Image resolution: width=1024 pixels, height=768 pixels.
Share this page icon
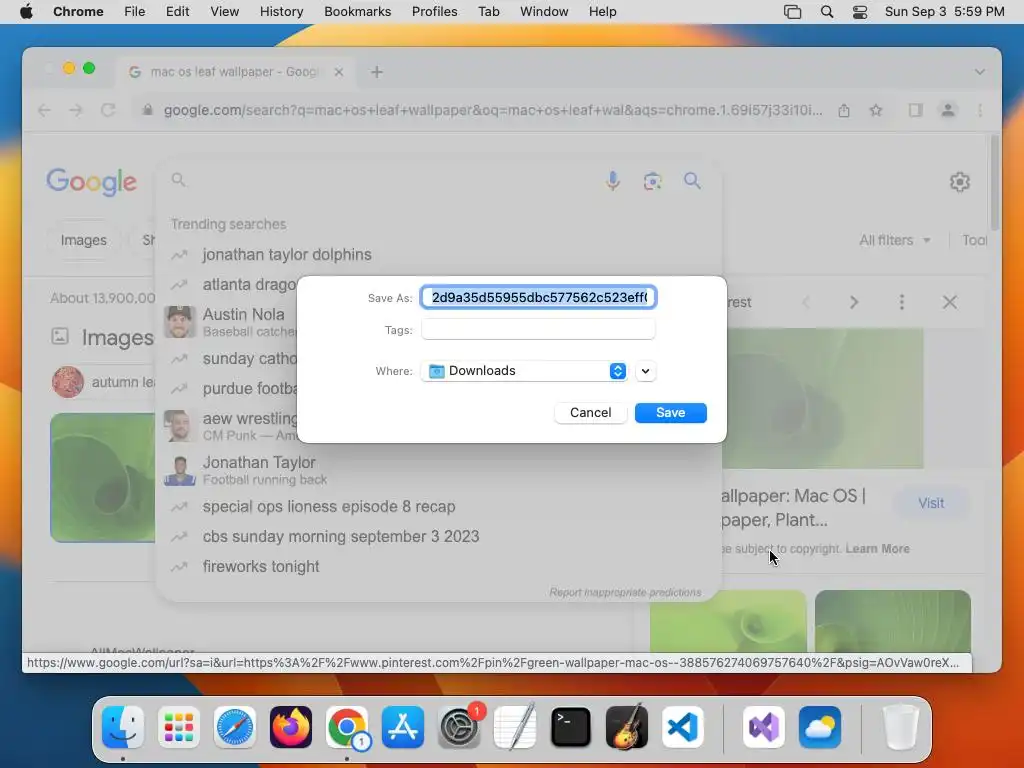tap(844, 110)
